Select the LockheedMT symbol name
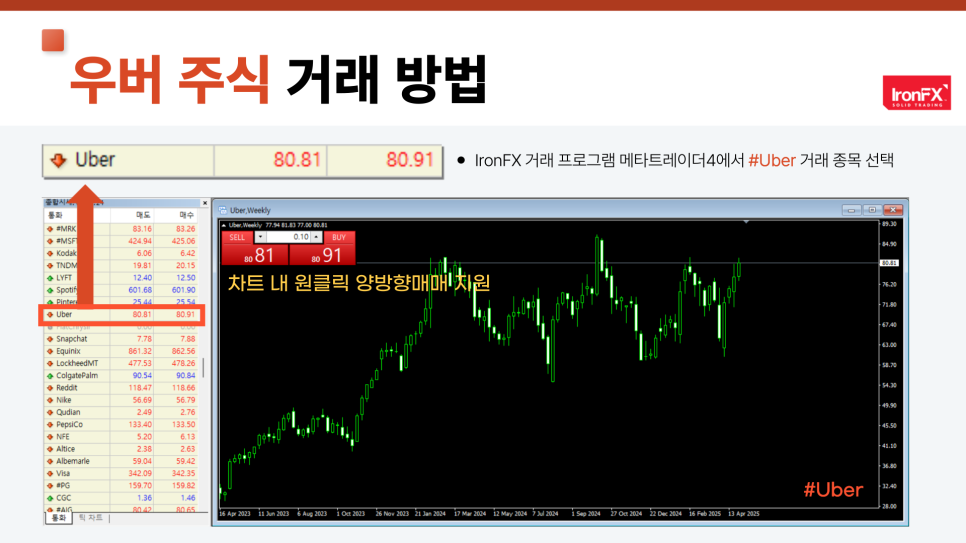 tap(77, 364)
